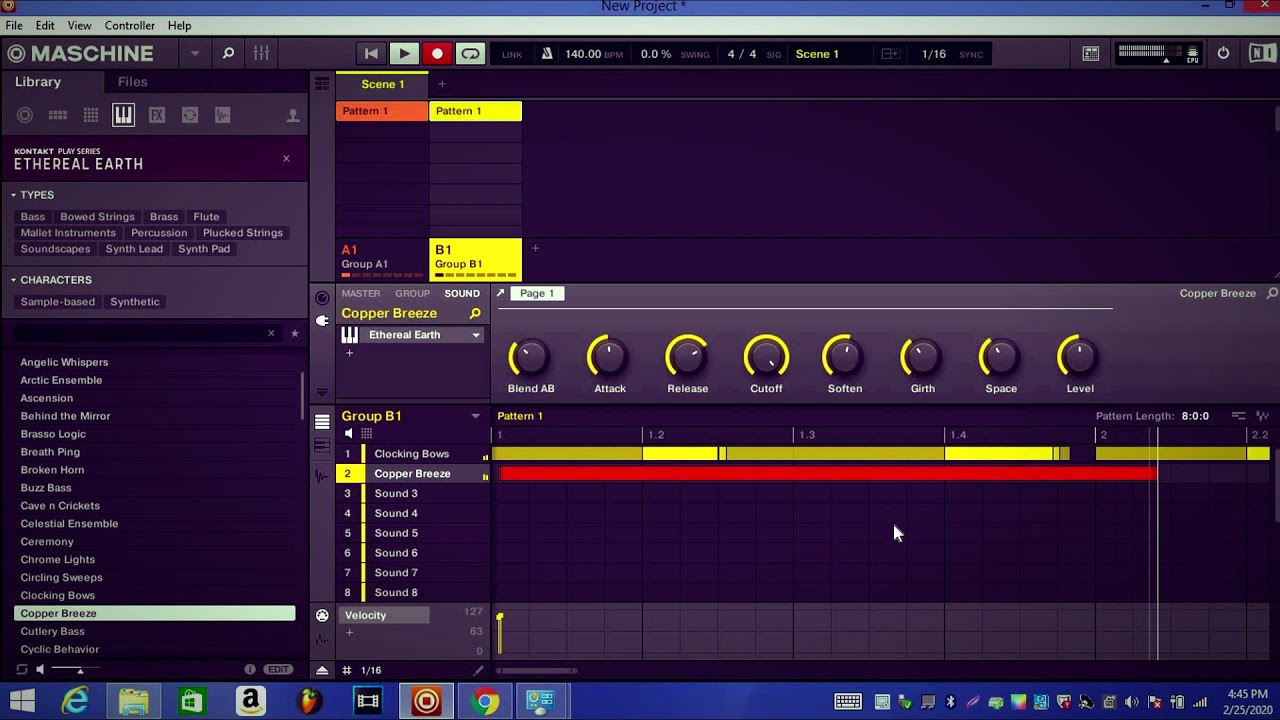Screen dimensions: 1280x720
Task: Toggle the arranger view icon
Action: point(322,85)
